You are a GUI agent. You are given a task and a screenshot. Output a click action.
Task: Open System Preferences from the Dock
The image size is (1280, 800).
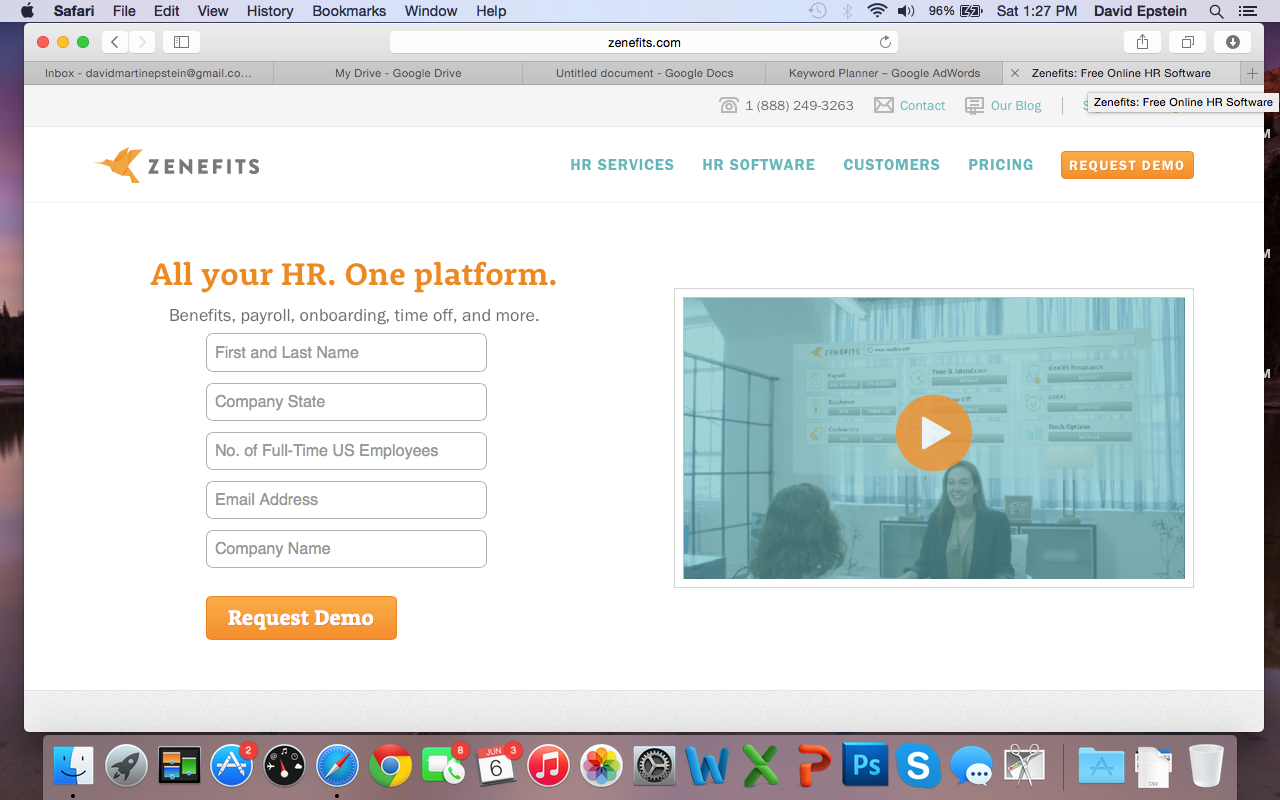[655, 767]
